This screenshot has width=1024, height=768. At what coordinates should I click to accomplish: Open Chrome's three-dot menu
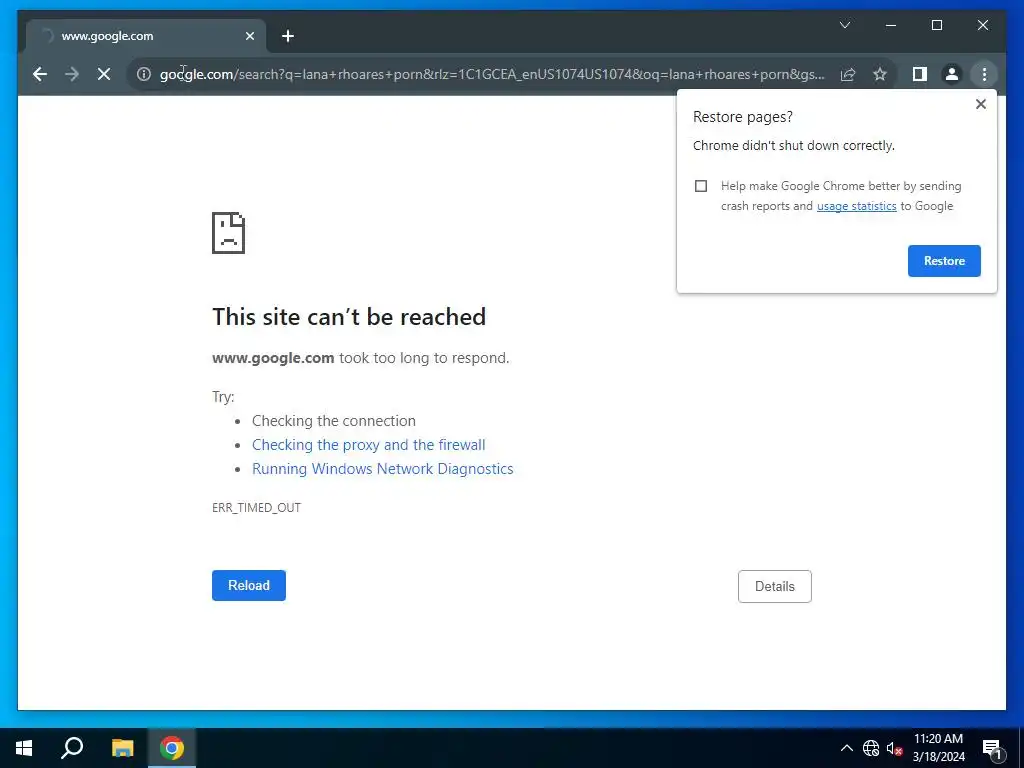point(984,74)
